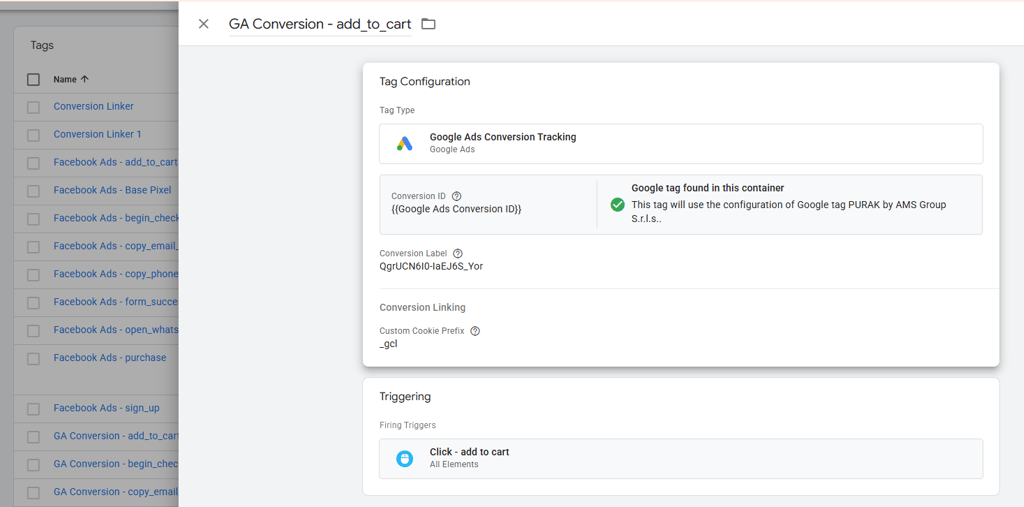Edit the tag name GA Conversion - add_to_cart
This screenshot has width=1024, height=507.
(320, 24)
